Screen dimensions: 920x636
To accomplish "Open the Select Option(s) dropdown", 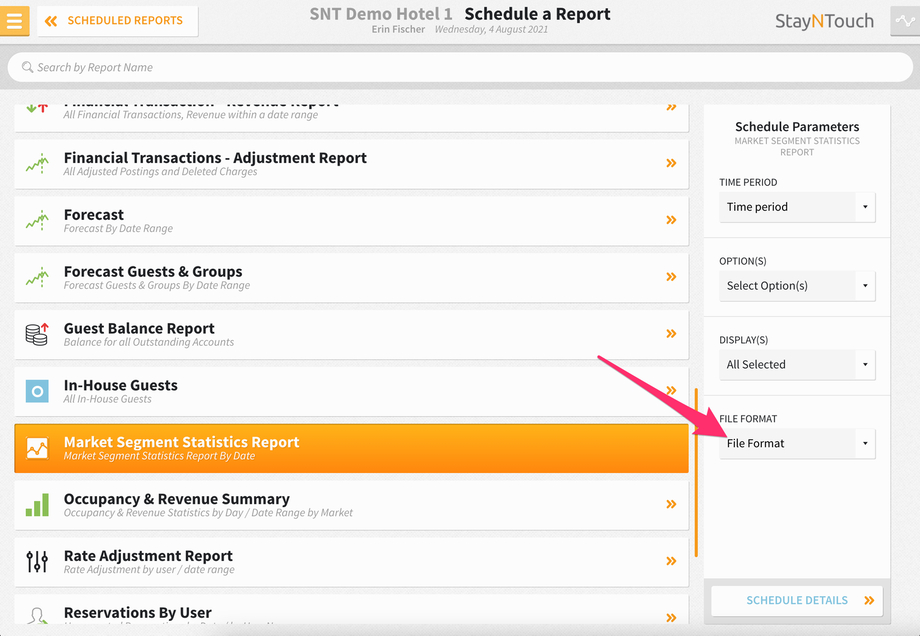I will click(x=797, y=286).
